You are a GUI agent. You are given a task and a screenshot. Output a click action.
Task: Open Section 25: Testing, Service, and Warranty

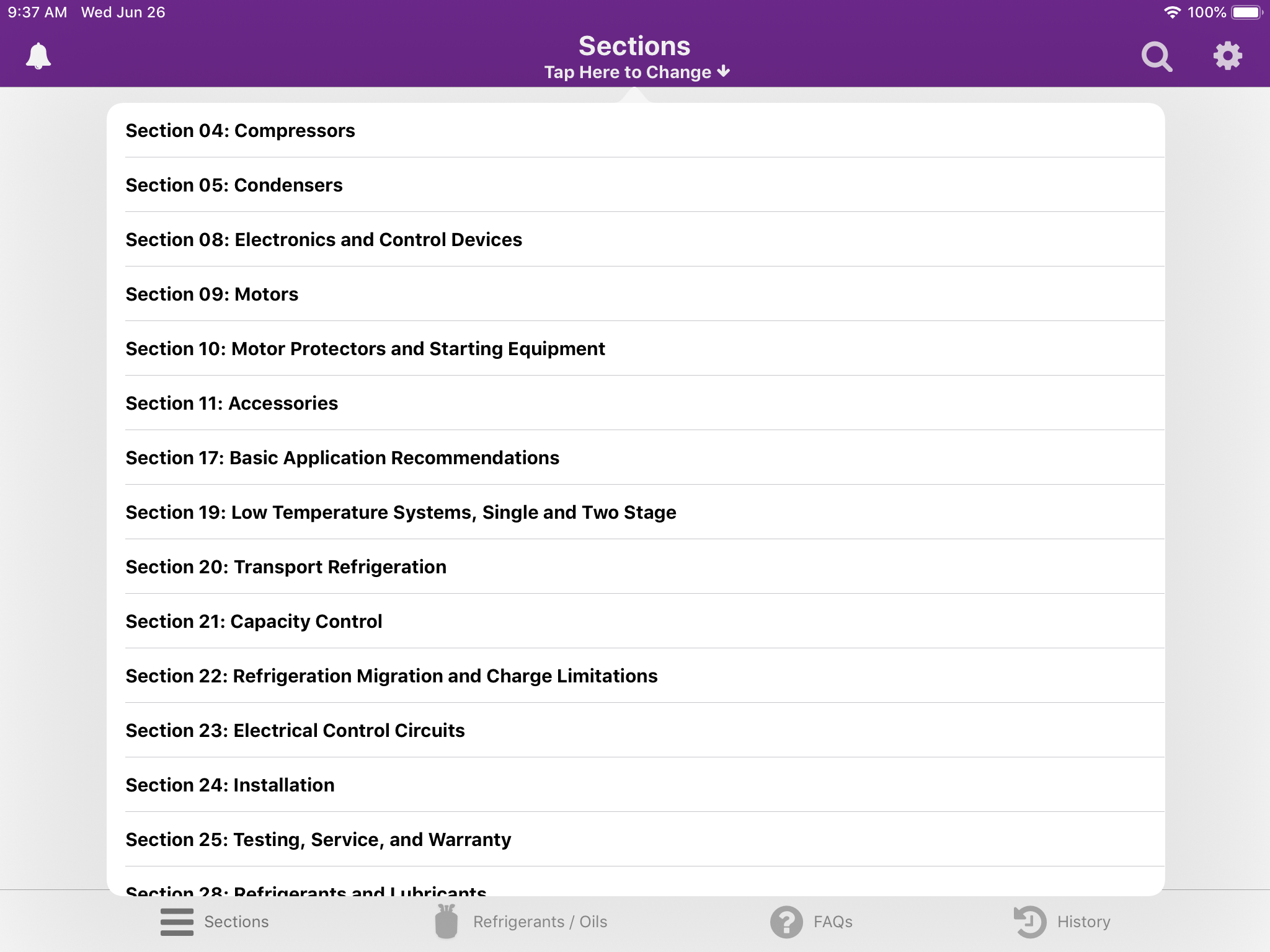click(319, 839)
